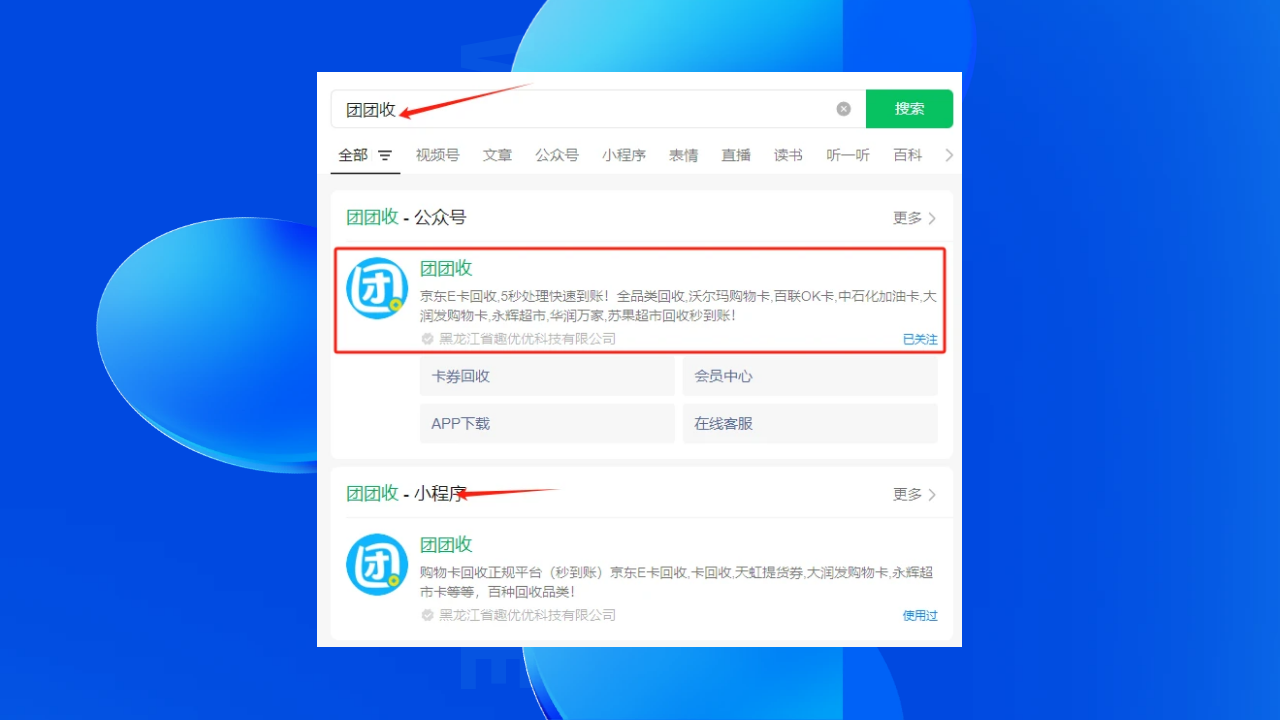1280x720 pixels.
Task: Expand 更多 in the 公众号 section
Action: coord(915,218)
